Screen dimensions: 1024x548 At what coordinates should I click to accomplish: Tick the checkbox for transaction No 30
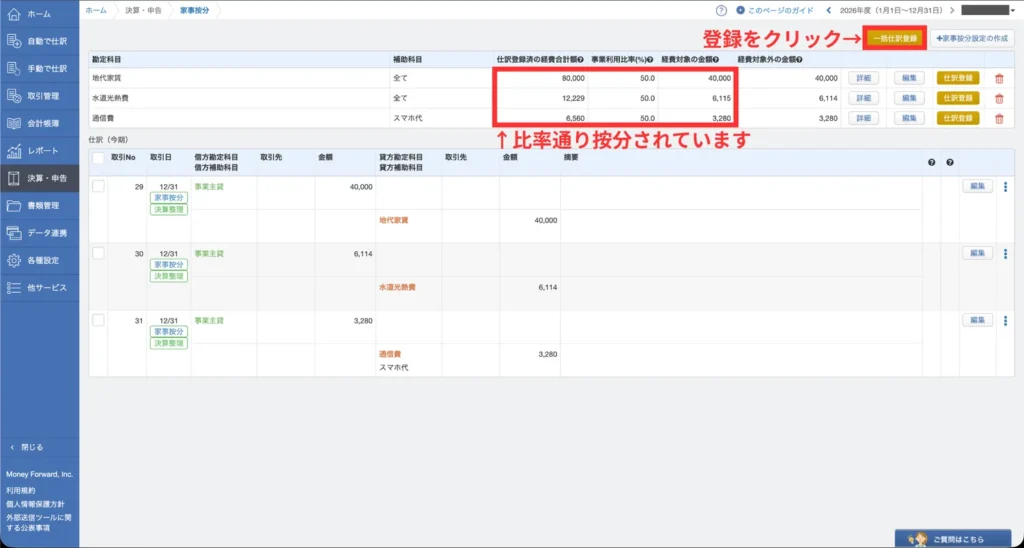98,254
